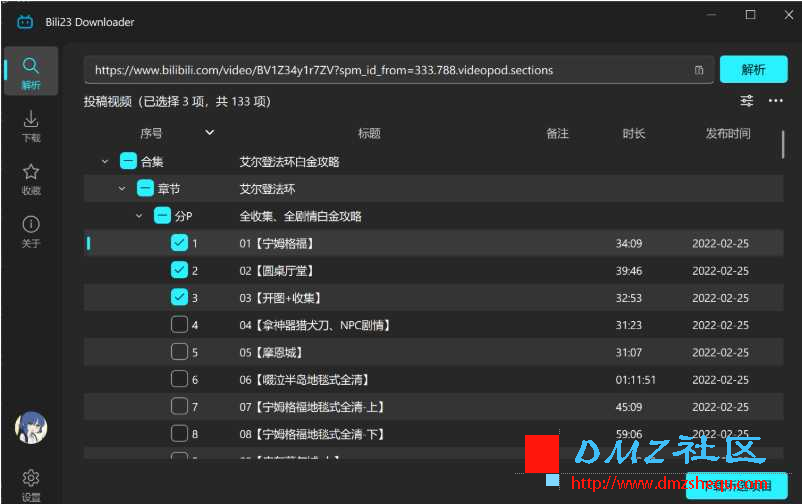
Task: Open the three-dot more options menu
Action: (x=775, y=101)
